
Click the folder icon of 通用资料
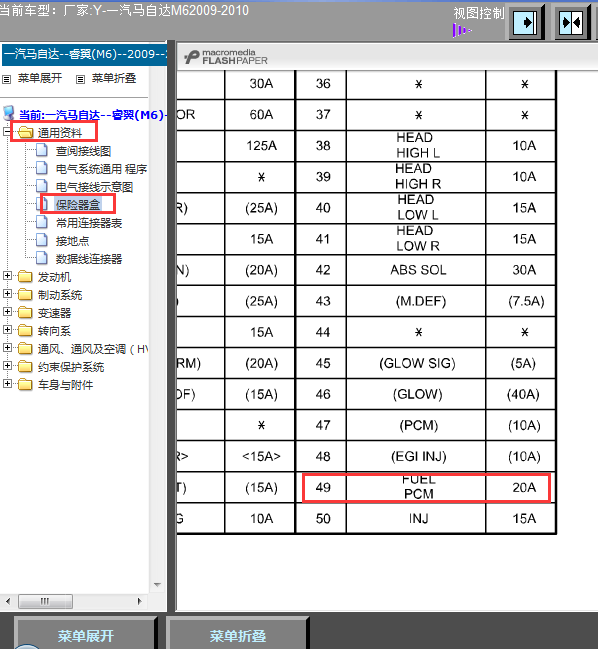(26, 132)
